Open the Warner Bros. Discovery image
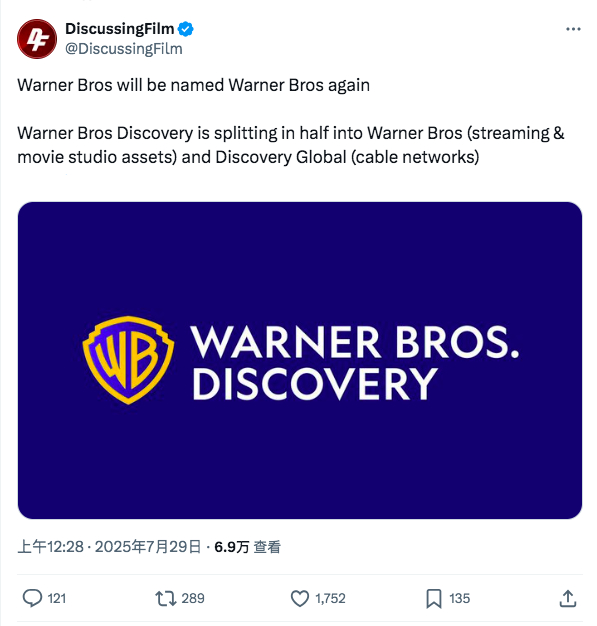 click(299, 360)
